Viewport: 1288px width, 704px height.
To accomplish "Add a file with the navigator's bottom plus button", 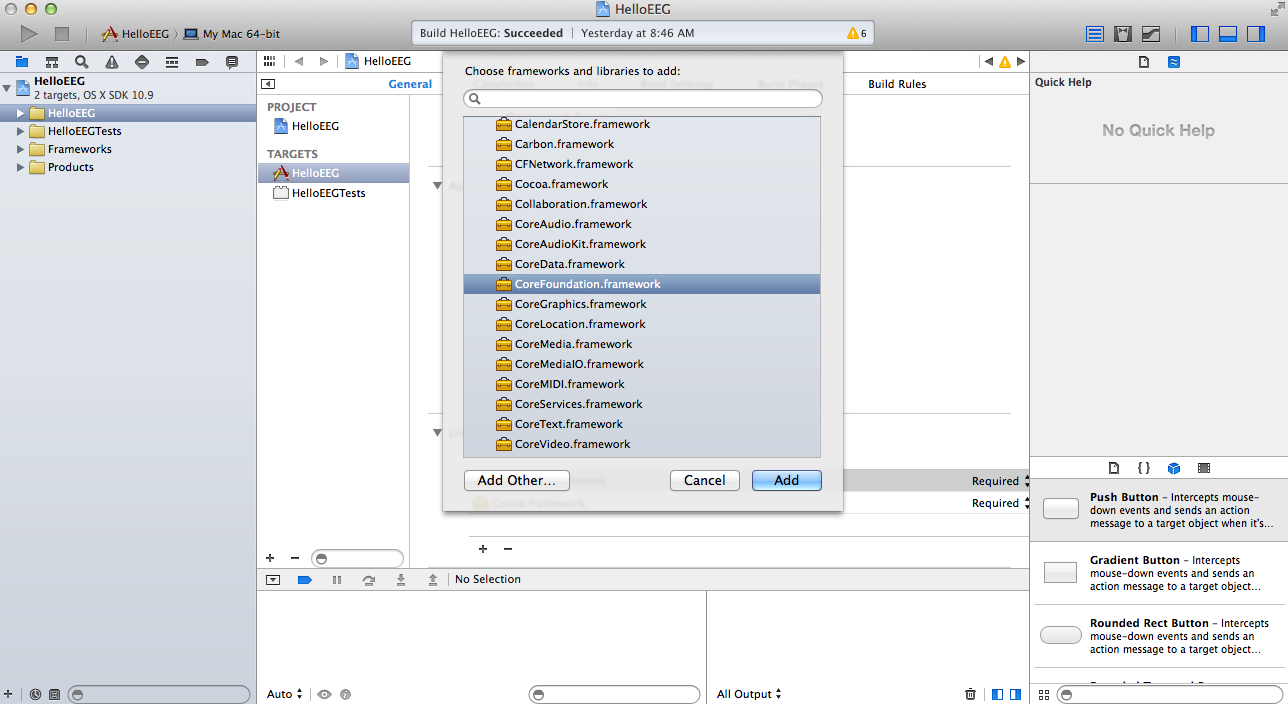I will click(8, 694).
